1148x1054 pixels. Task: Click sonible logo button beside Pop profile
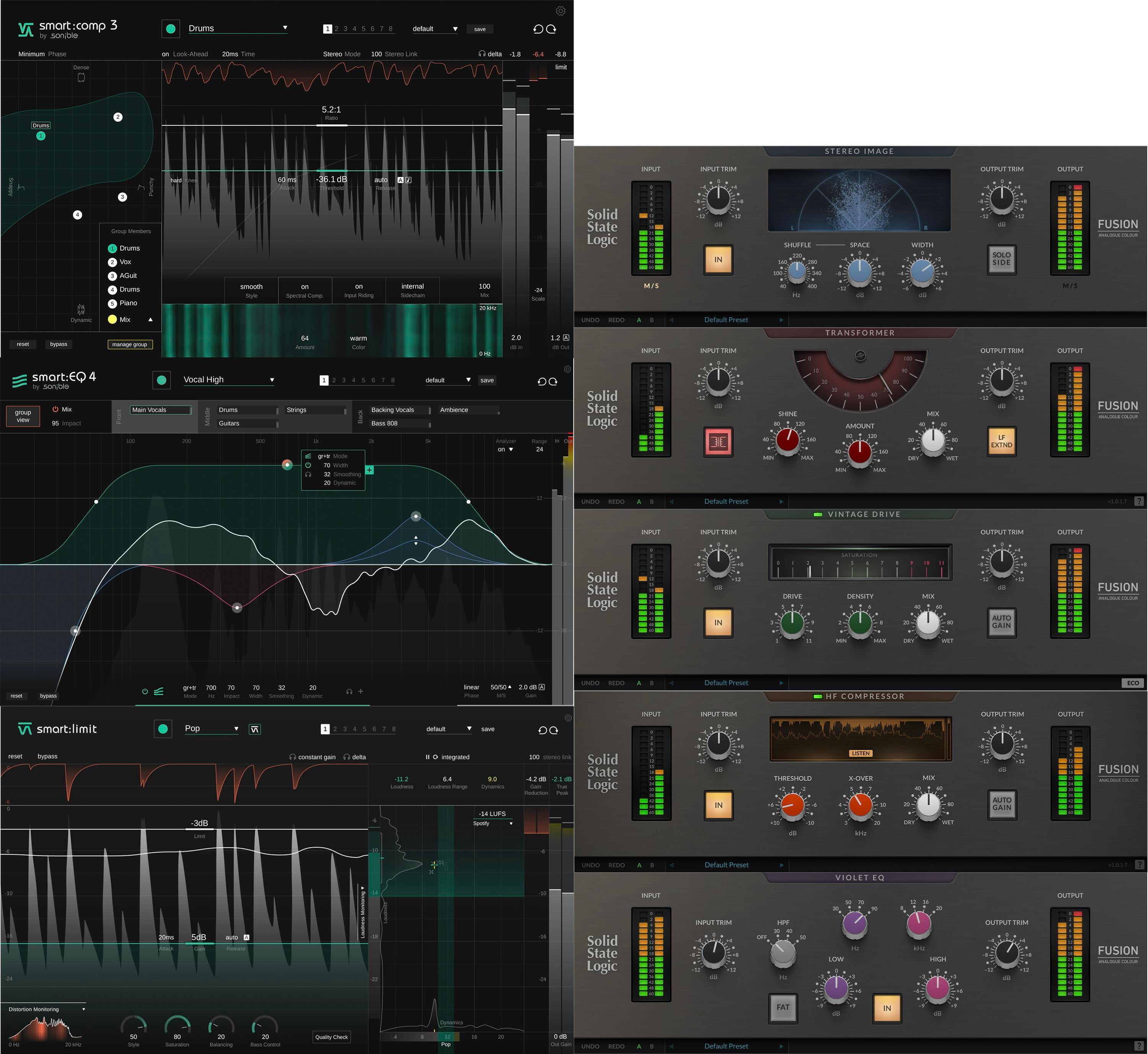(254, 730)
